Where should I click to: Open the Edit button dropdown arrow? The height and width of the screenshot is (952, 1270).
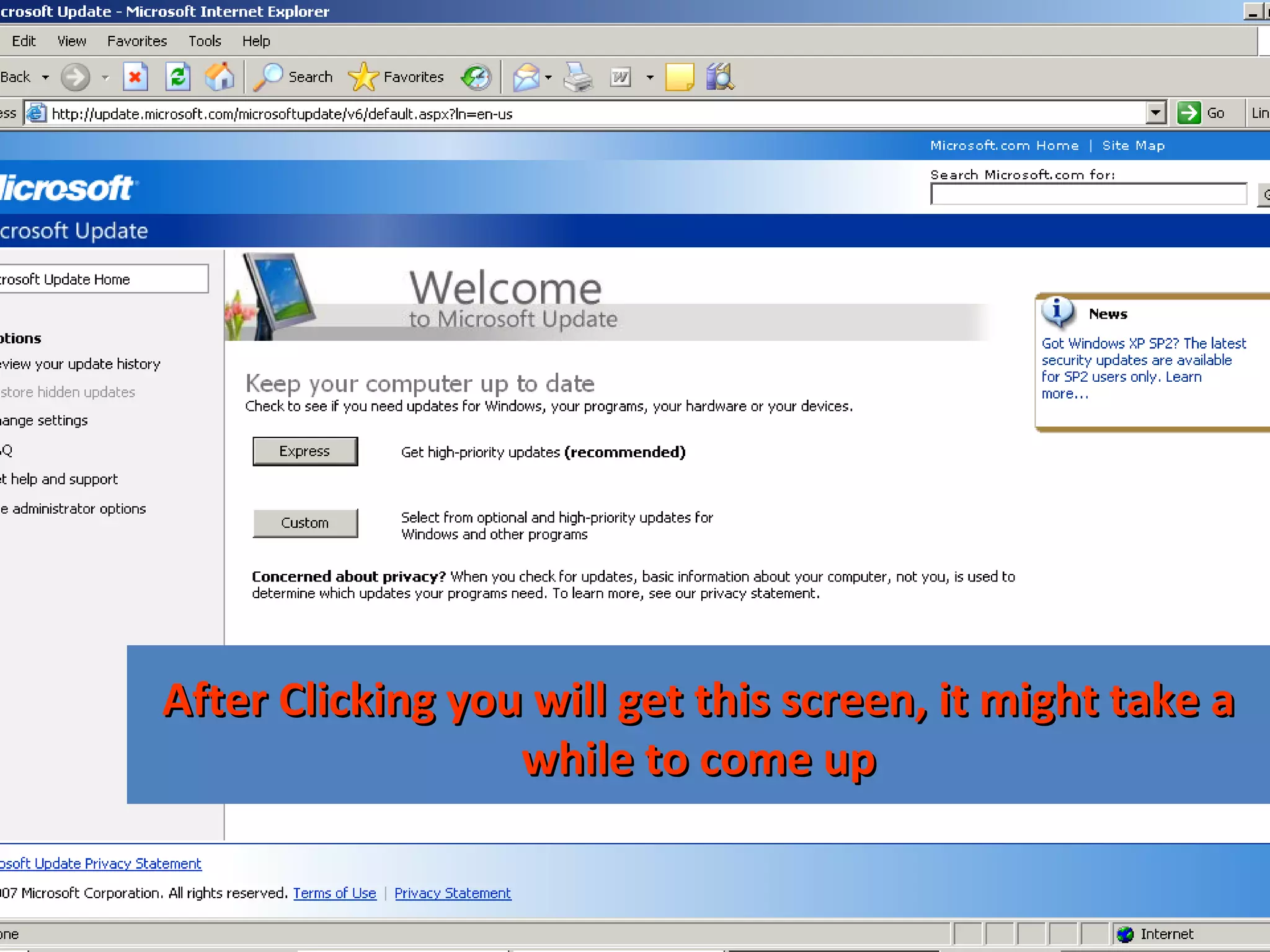click(x=650, y=77)
